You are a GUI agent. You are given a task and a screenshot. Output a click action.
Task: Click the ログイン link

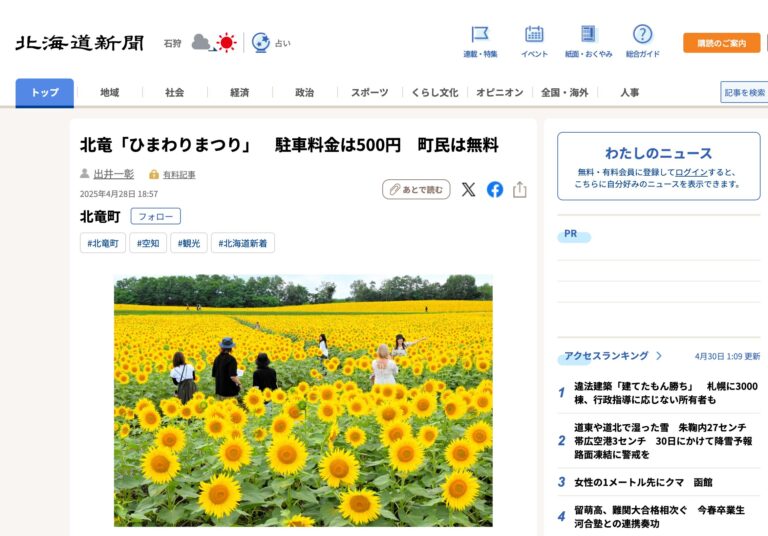[690, 172]
